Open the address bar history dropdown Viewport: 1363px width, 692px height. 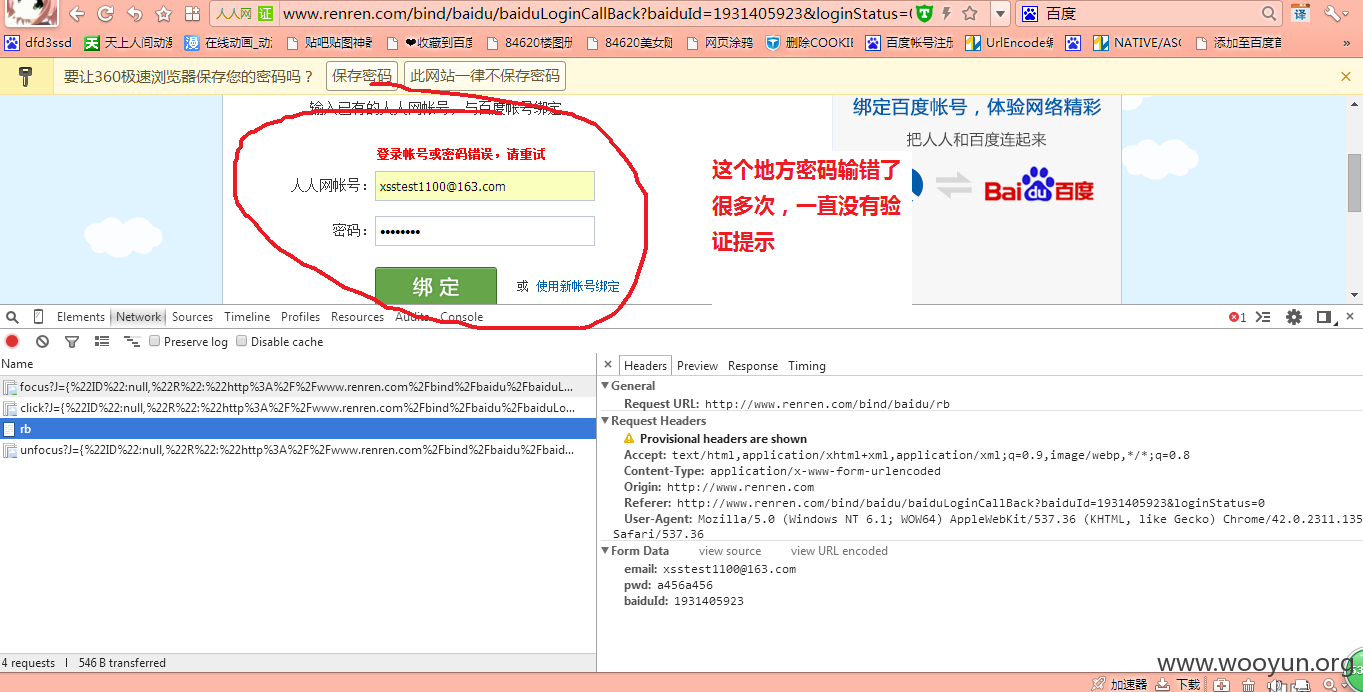[x=1000, y=14]
